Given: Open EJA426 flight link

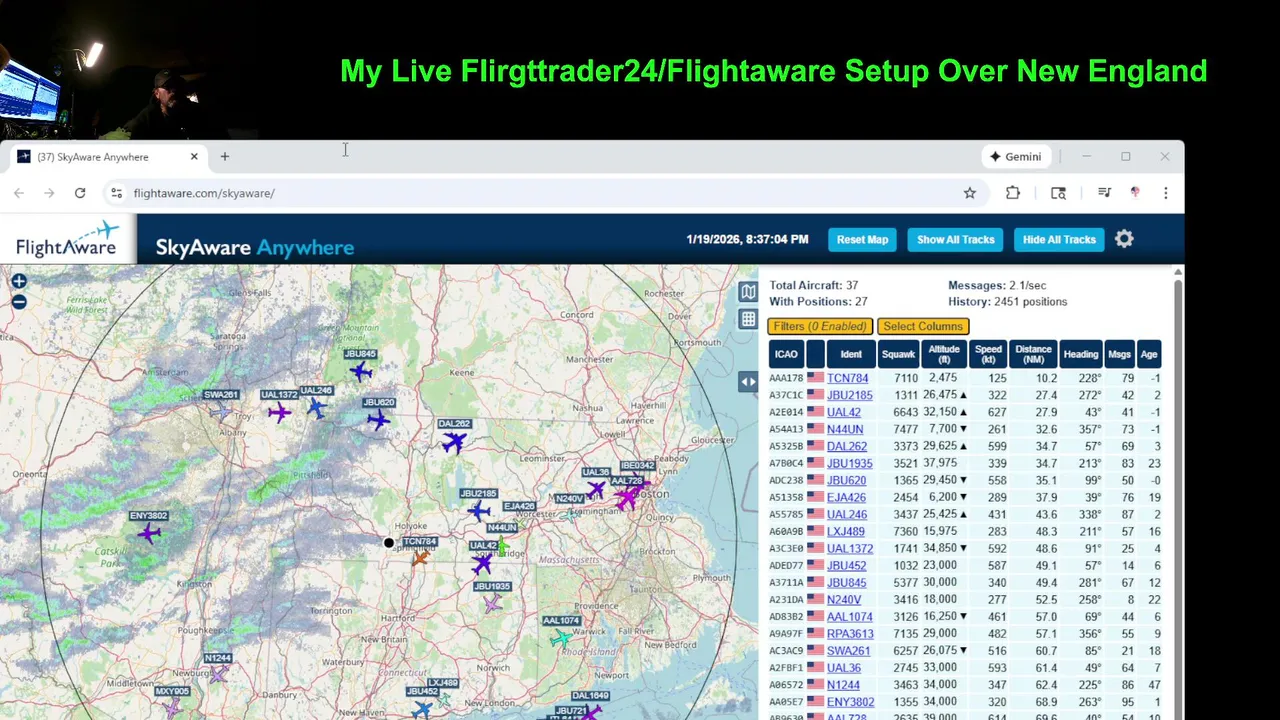Looking at the screenshot, I should pos(846,497).
